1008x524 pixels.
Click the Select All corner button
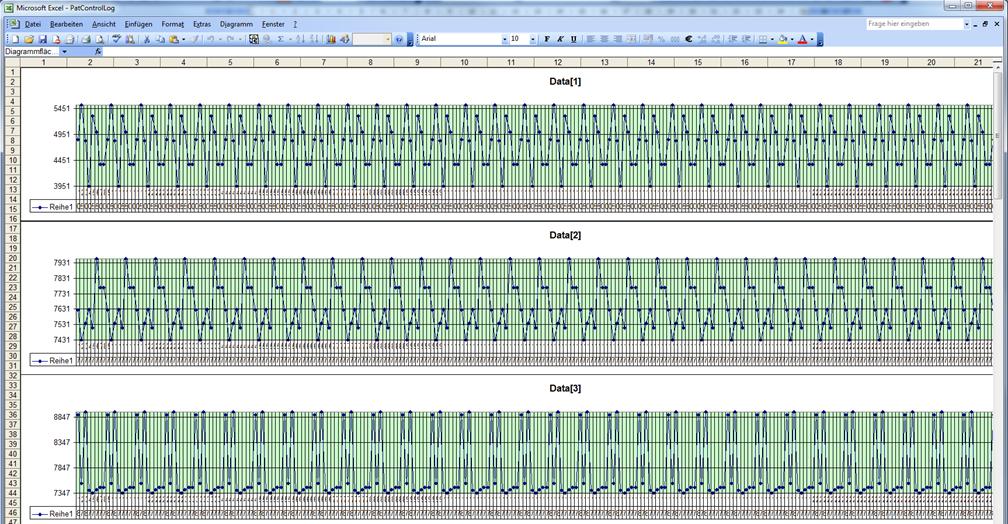12,62
